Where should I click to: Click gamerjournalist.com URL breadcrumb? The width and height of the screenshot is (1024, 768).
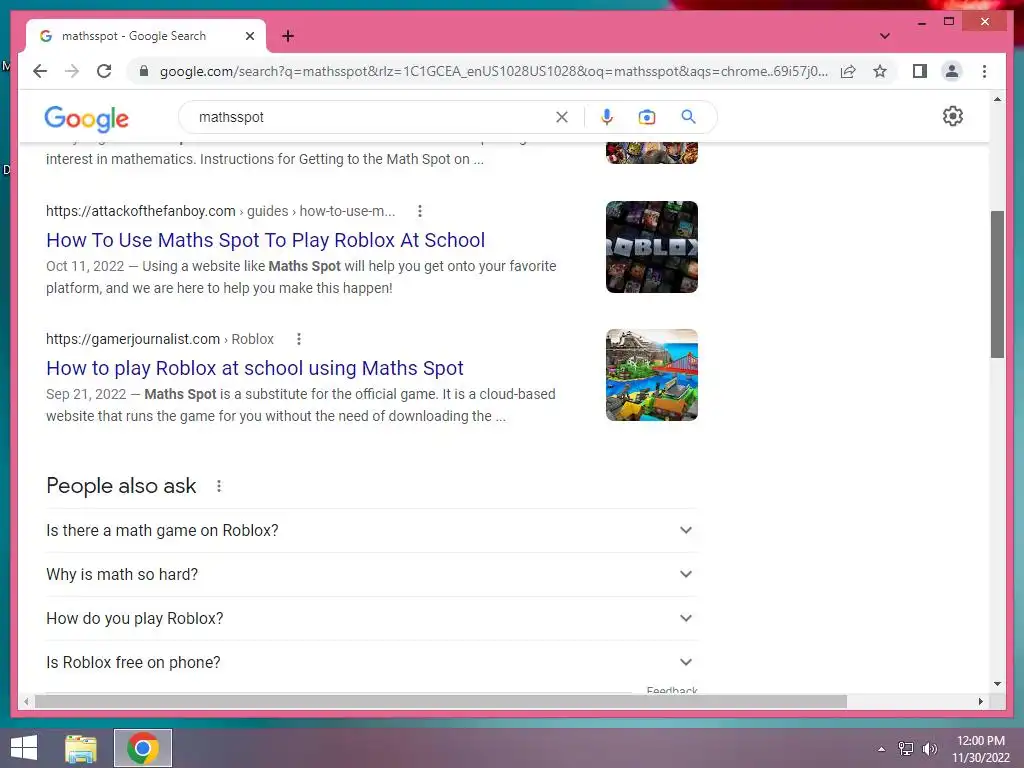click(x=159, y=339)
